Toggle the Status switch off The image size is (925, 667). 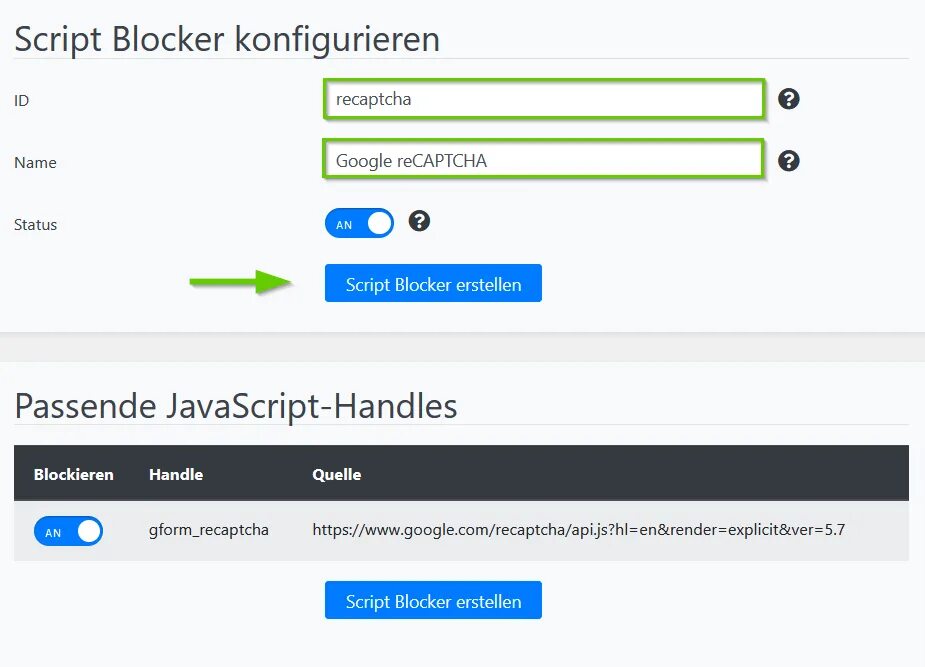359,224
